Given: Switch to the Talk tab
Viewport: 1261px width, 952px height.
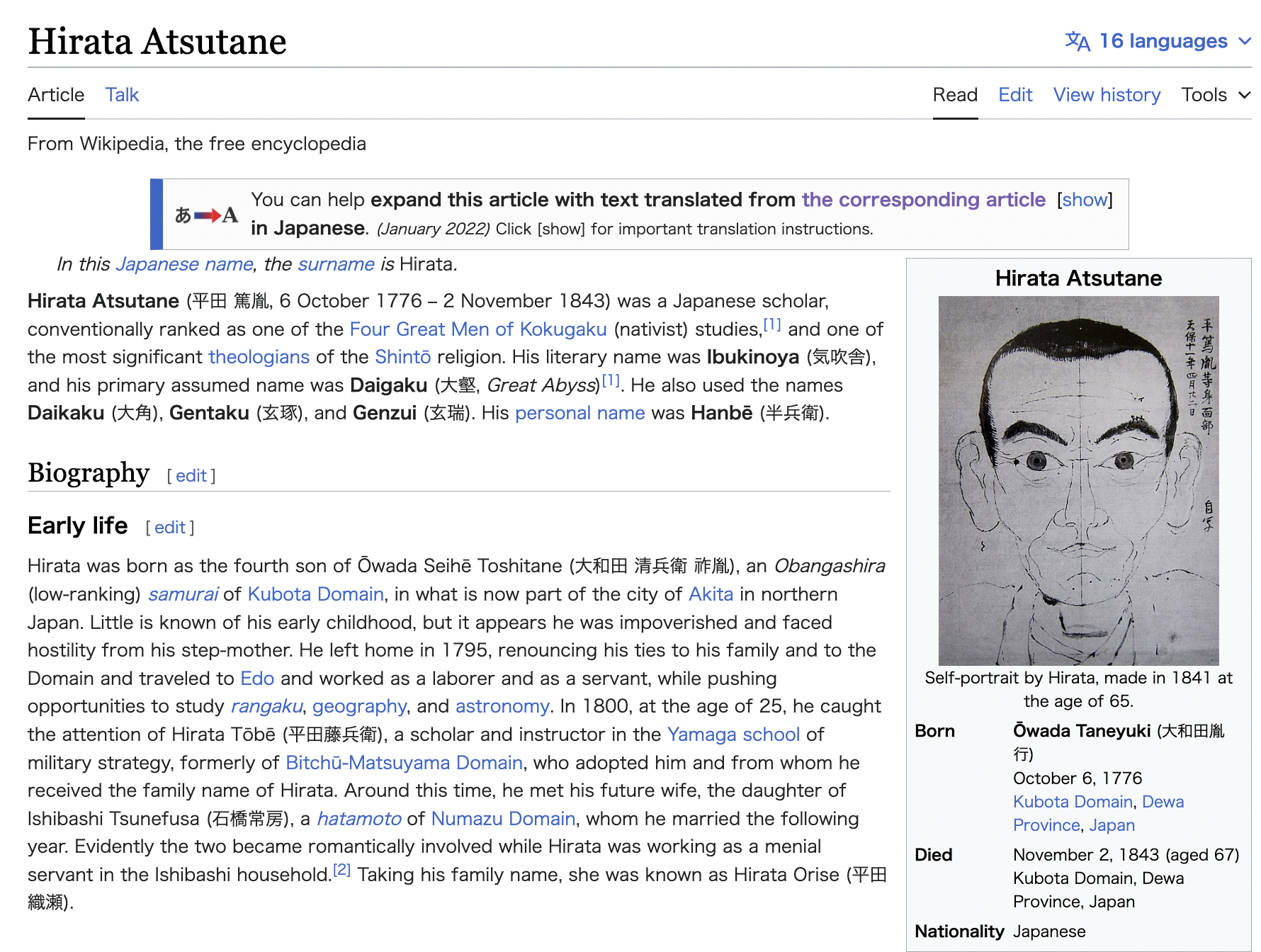Looking at the screenshot, I should click(x=122, y=95).
